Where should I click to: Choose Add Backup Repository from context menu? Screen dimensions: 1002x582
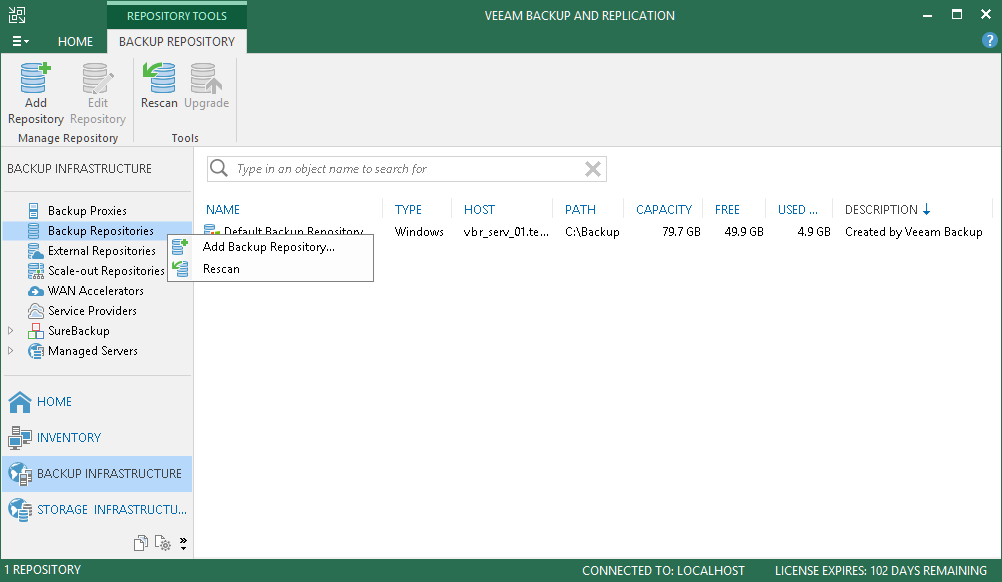click(x=270, y=247)
